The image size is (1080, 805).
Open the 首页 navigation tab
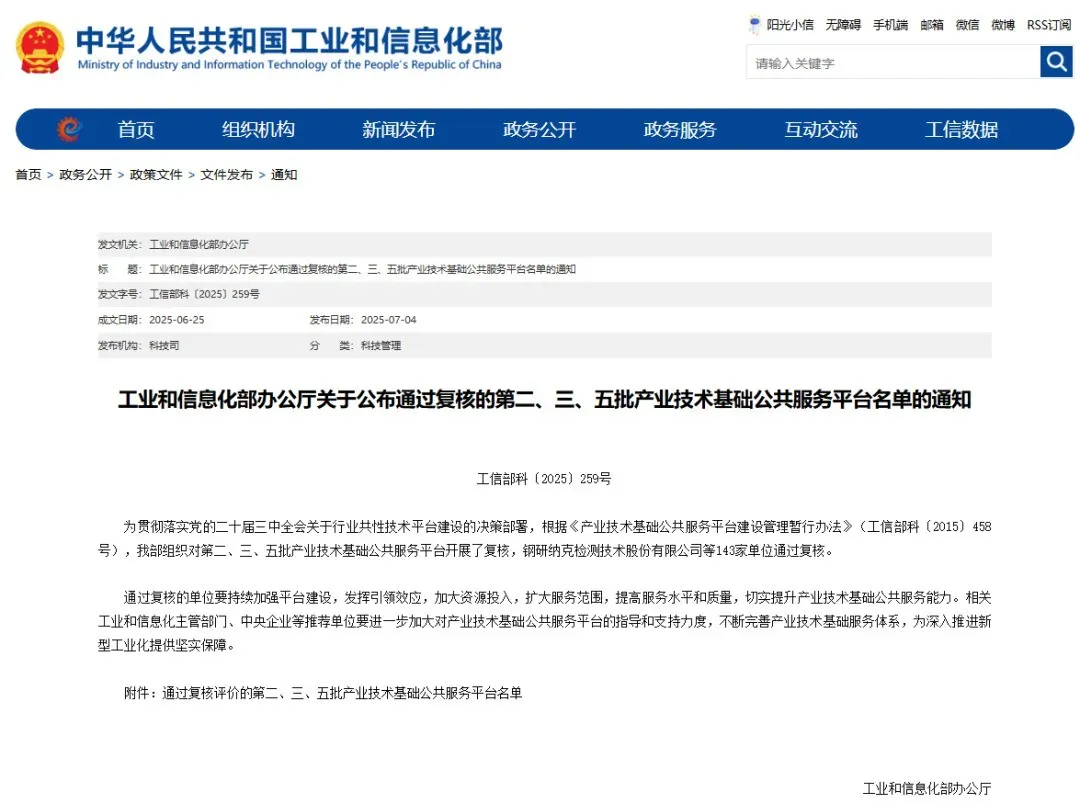136,130
